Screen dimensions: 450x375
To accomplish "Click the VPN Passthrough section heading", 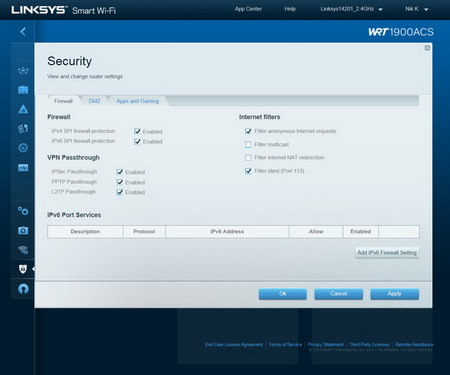I will 73,157.
